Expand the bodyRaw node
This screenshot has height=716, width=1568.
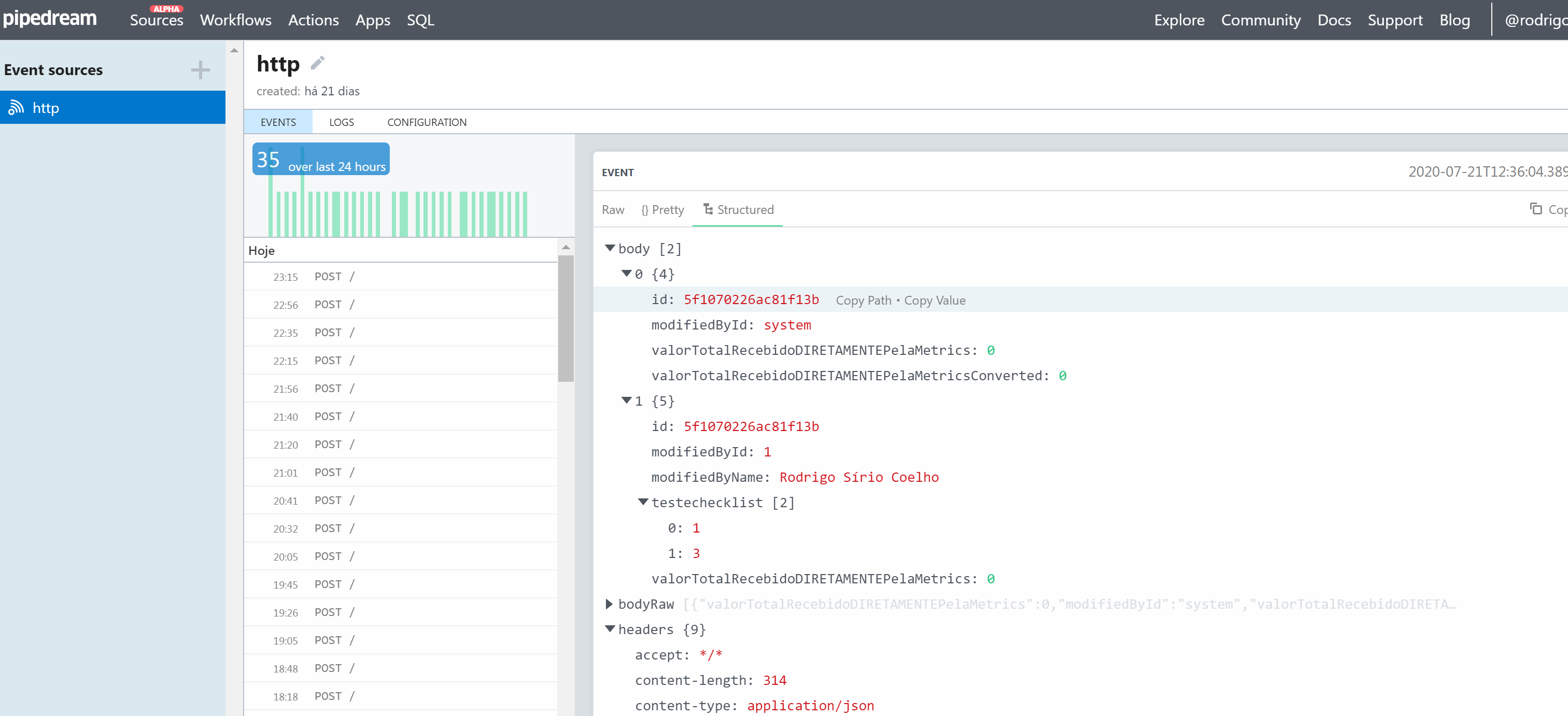click(609, 604)
